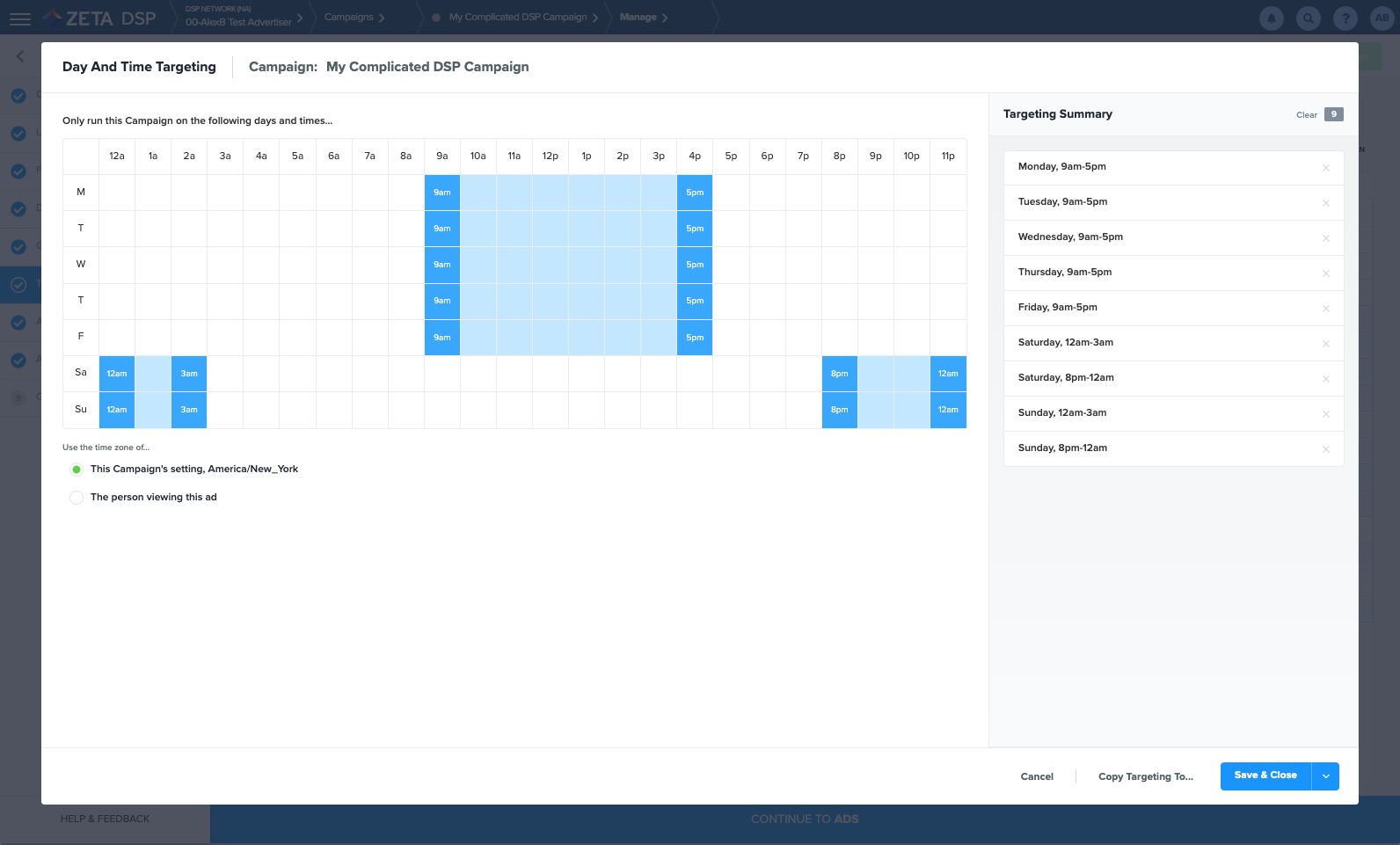Click Copy Targeting To... link
Viewport: 1400px width, 845px height.
1145,776
